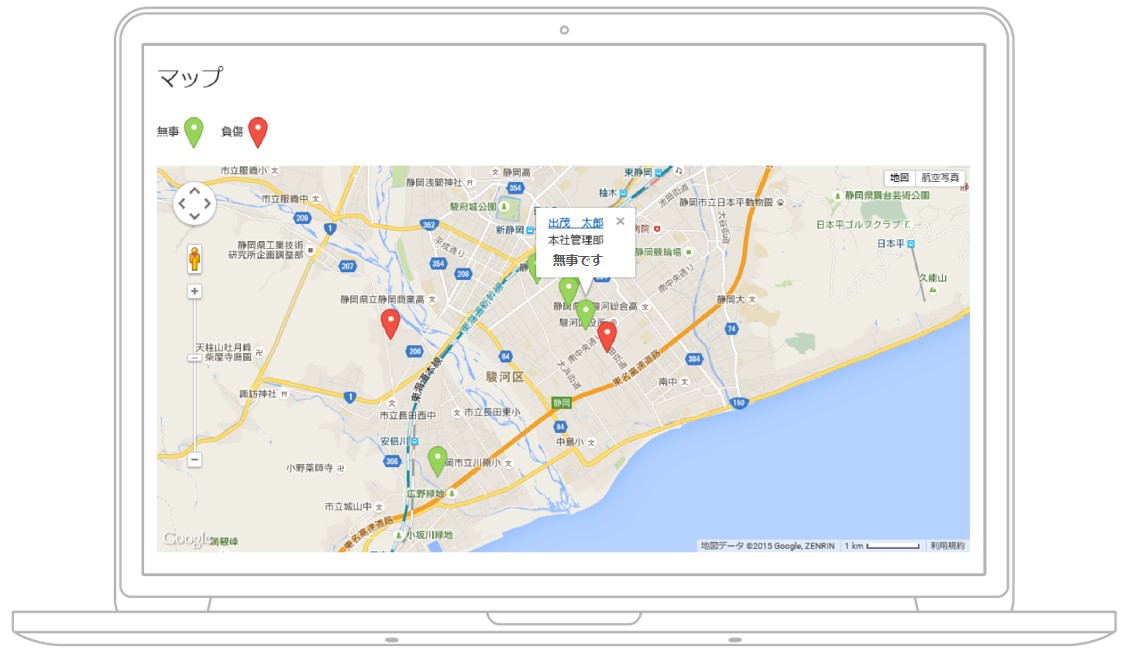Click the 静岡競輪場 label
This screenshot has height=650, width=1128.
tap(658, 252)
